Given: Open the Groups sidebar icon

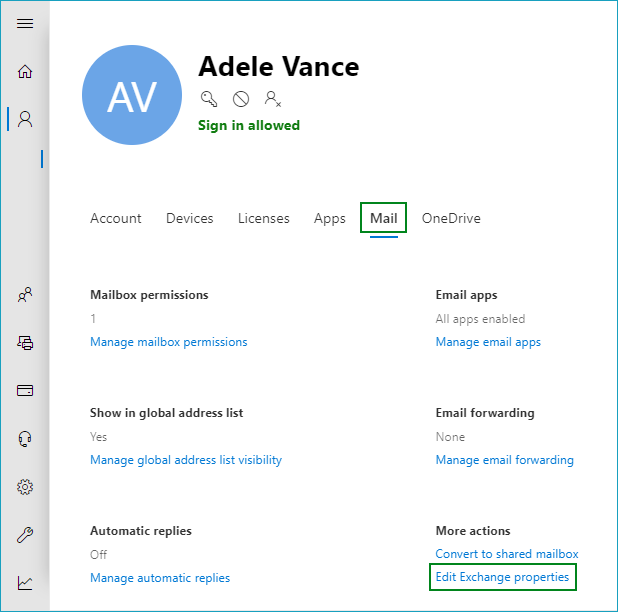Looking at the screenshot, I should tap(25, 295).
